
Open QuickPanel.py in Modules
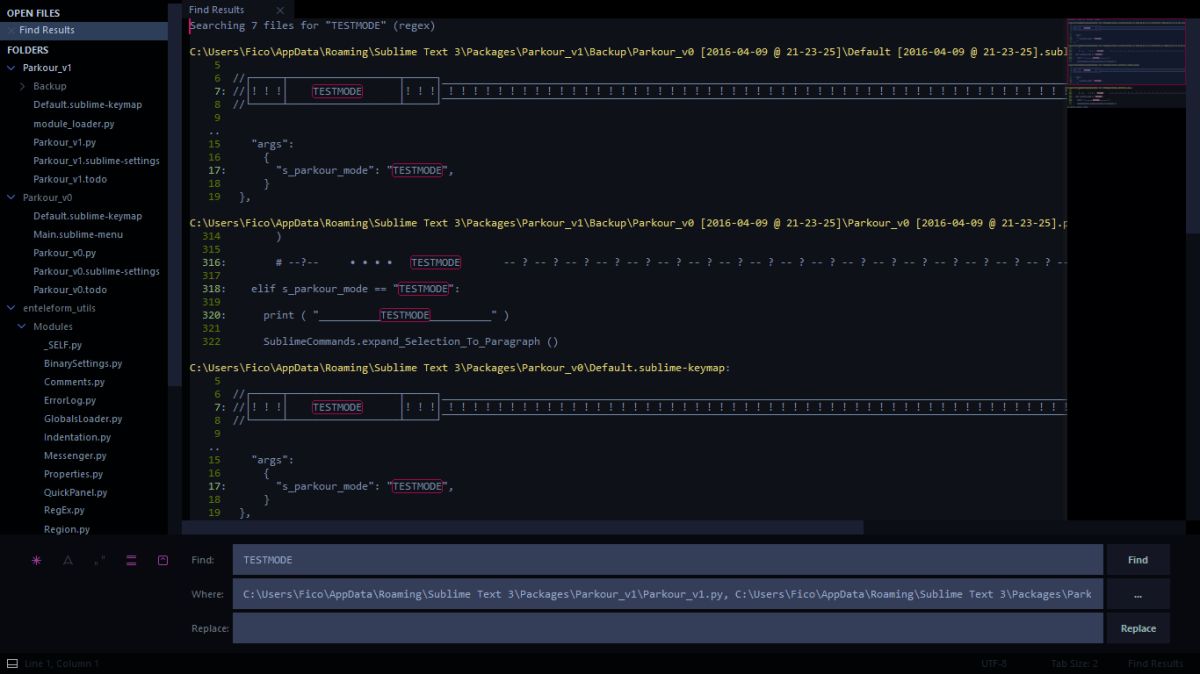[x=75, y=493]
